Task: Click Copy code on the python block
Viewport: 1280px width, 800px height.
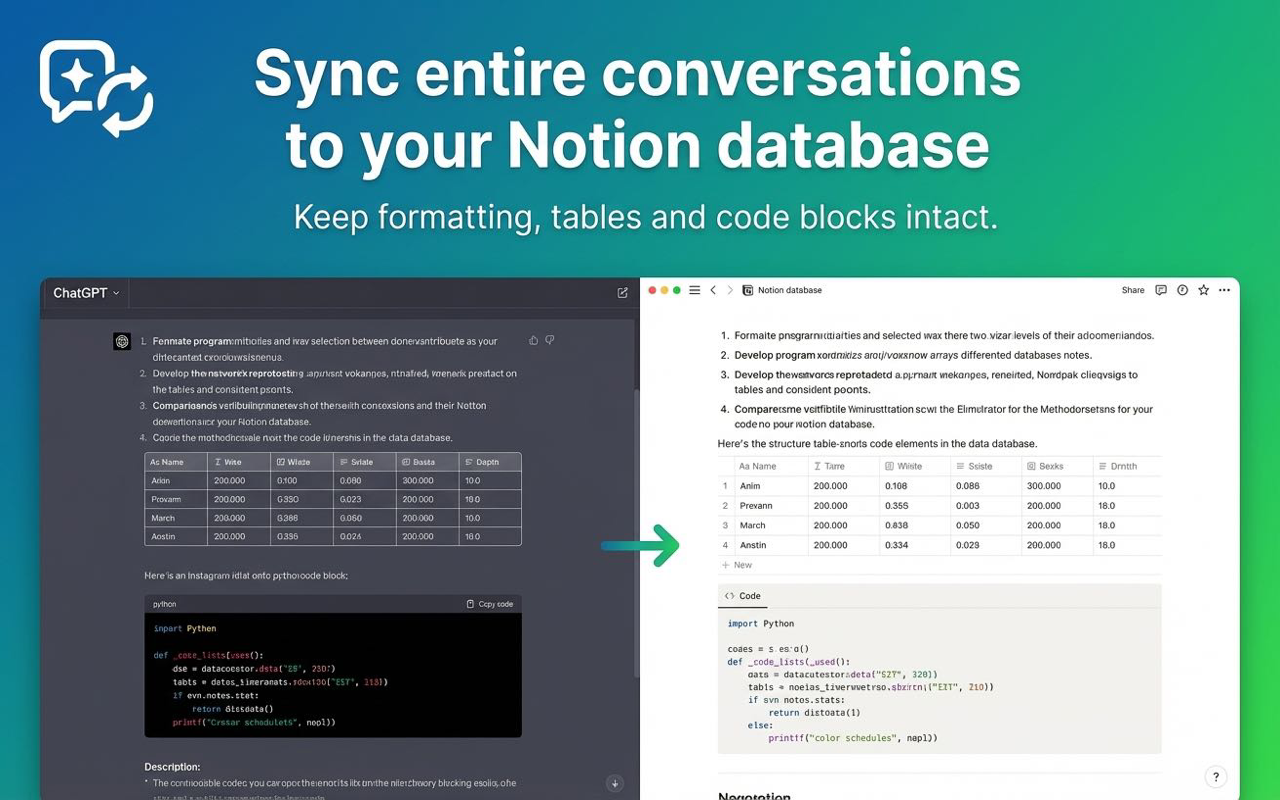Action: click(490, 604)
